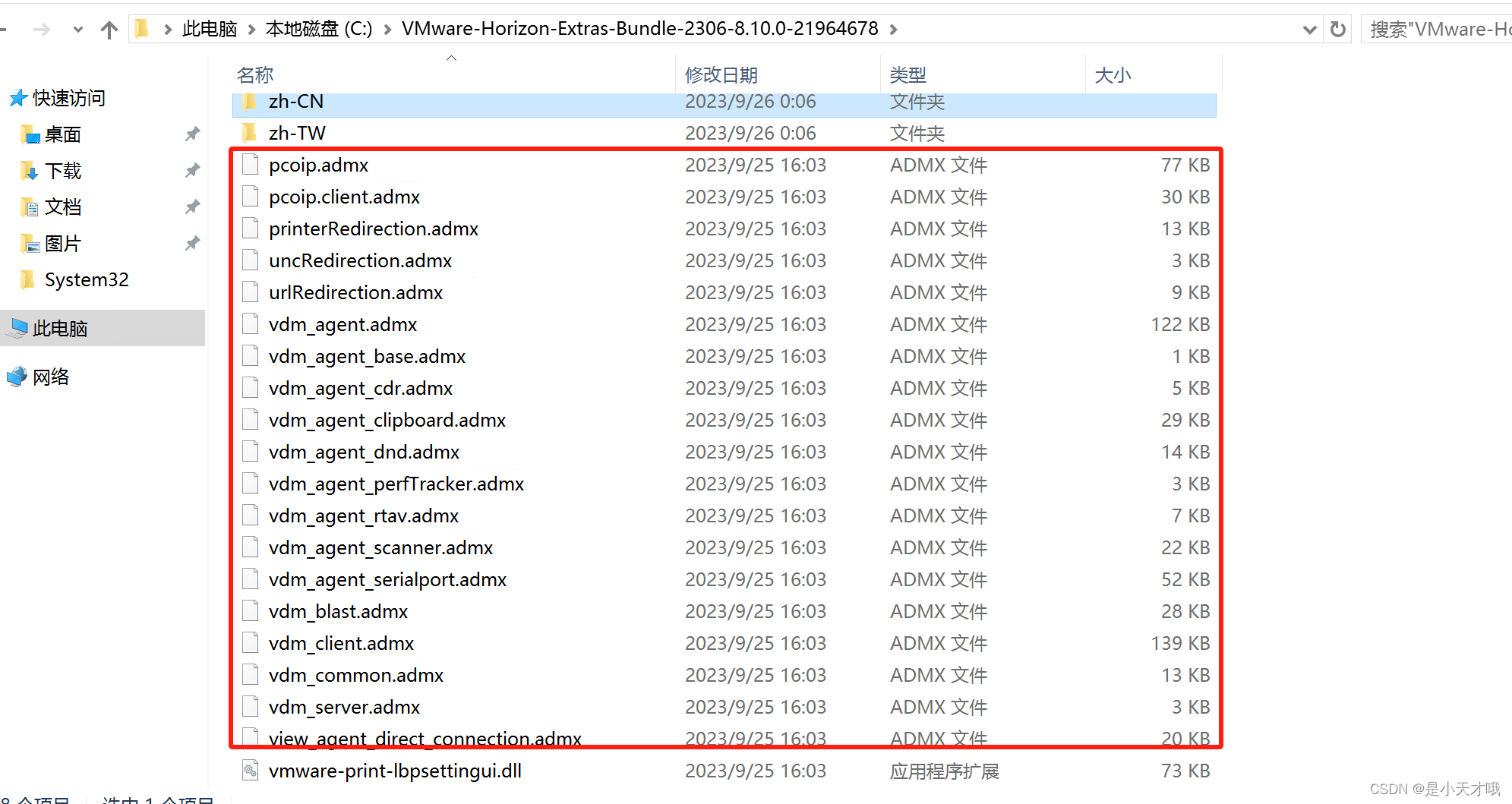
Task: Go up one folder level arrow
Action: pyautogui.click(x=109, y=30)
